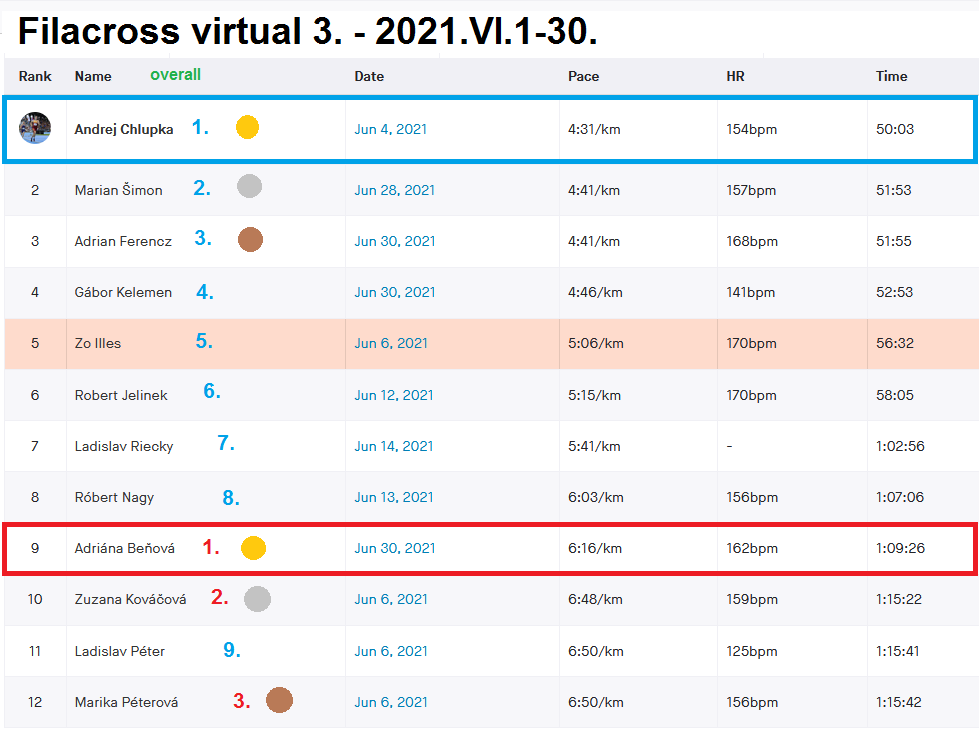Click gold medal next to Adriána Beňová
Viewport: 979px width, 729px height.
pos(254,547)
